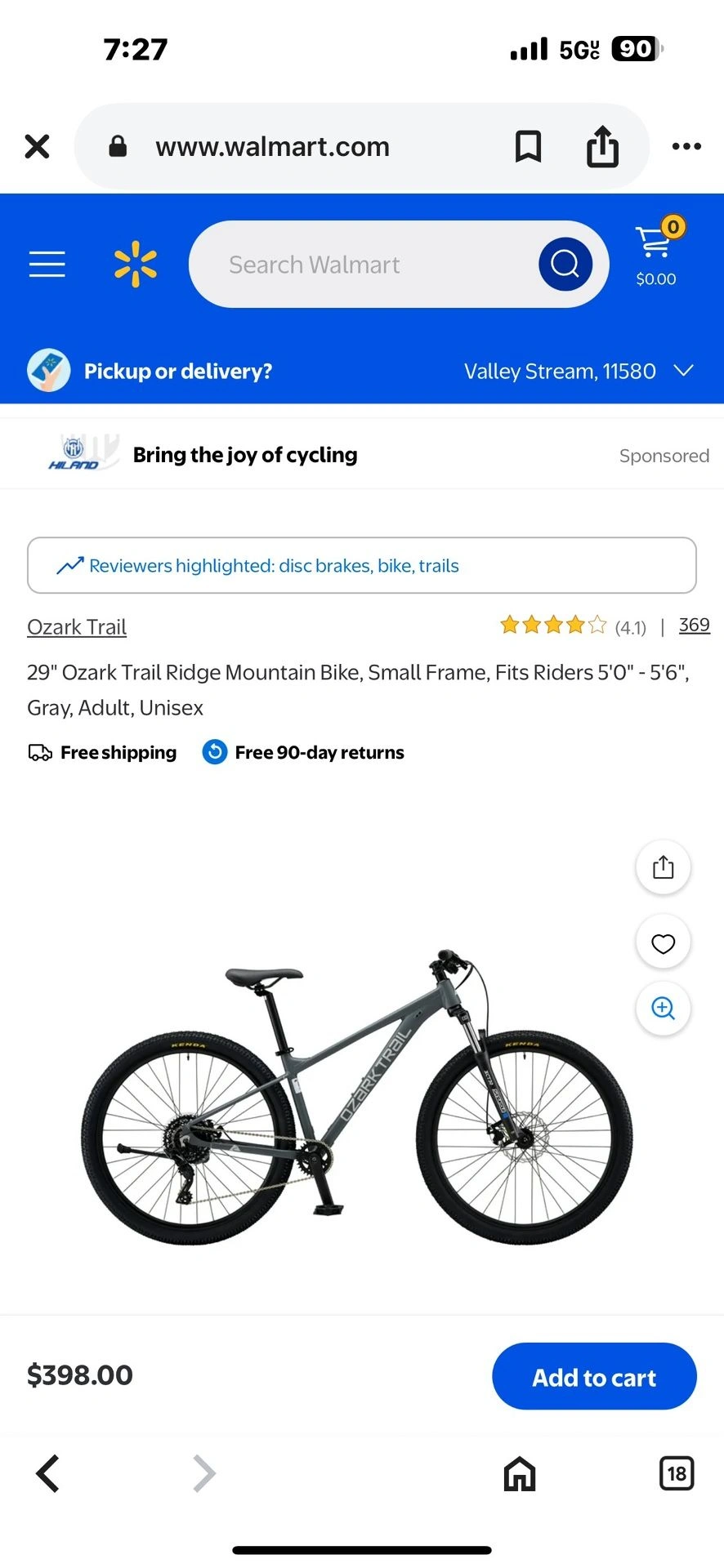The width and height of the screenshot is (724, 1568).
Task: Open the shopping cart
Action: (x=656, y=255)
